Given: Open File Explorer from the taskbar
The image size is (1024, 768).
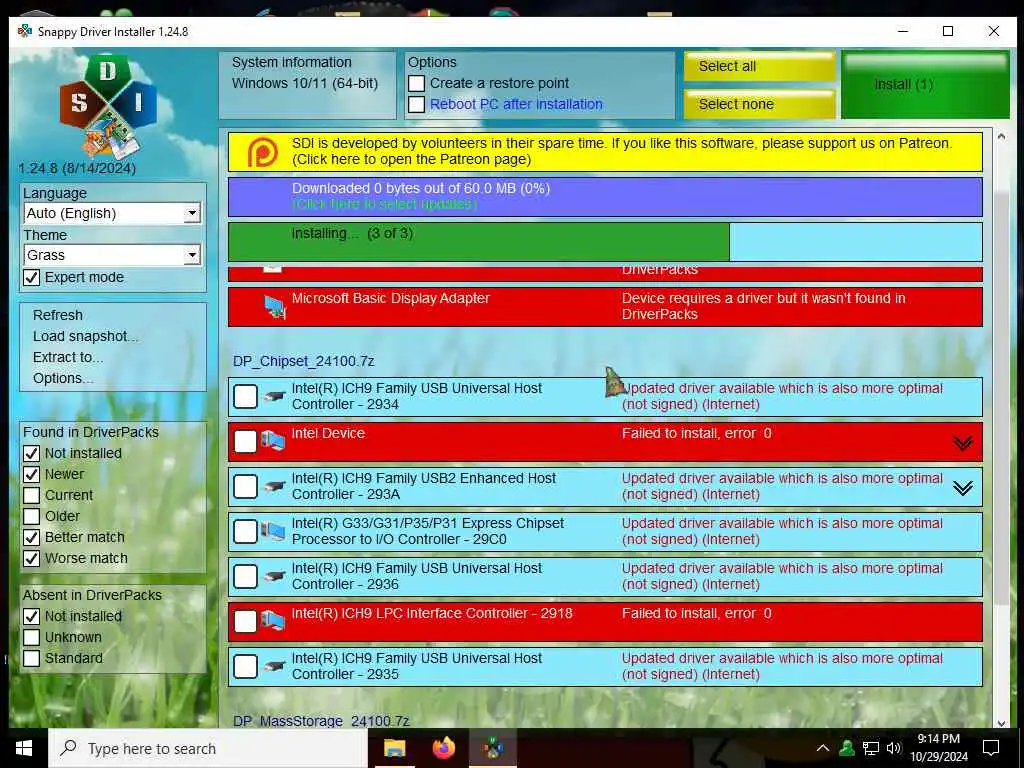Looking at the screenshot, I should pyautogui.click(x=394, y=748).
